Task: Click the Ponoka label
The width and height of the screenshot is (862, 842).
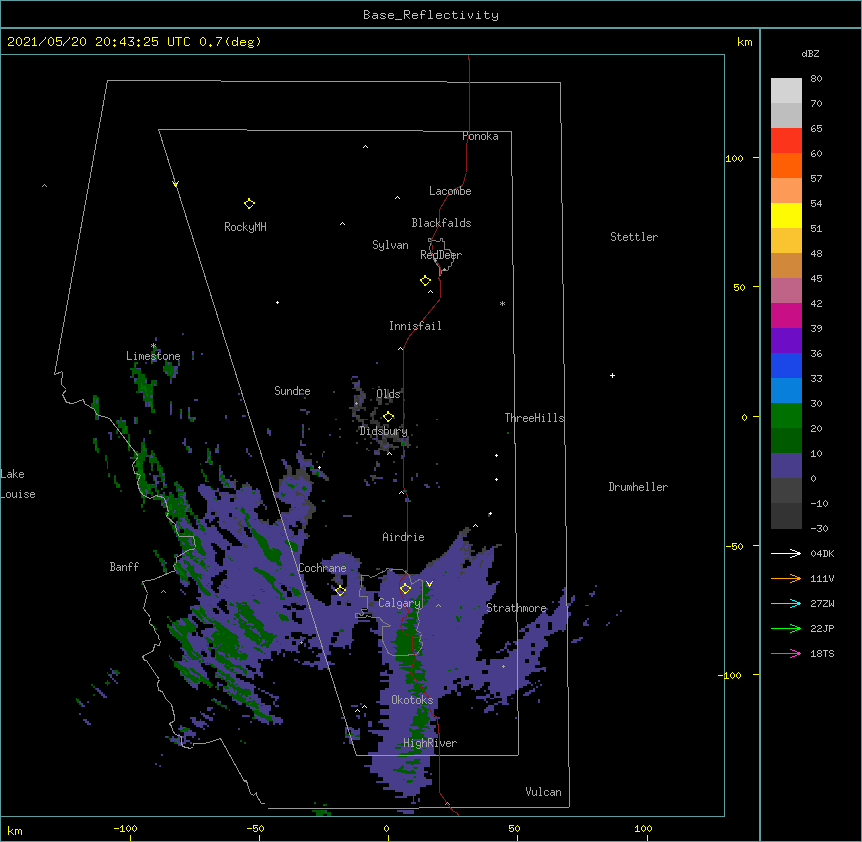Action: click(x=480, y=136)
